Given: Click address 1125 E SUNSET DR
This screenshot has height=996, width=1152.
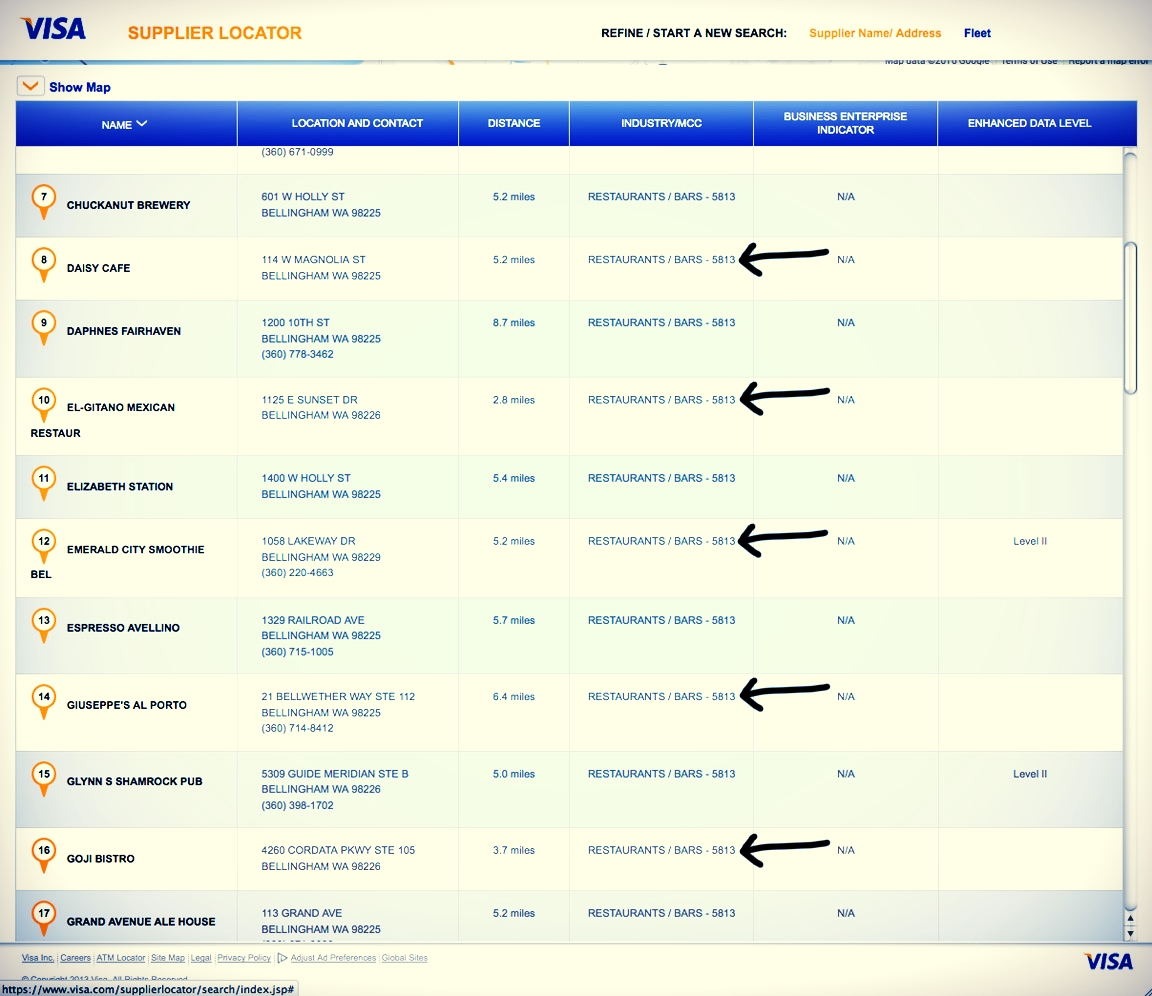Looking at the screenshot, I should [309, 400].
